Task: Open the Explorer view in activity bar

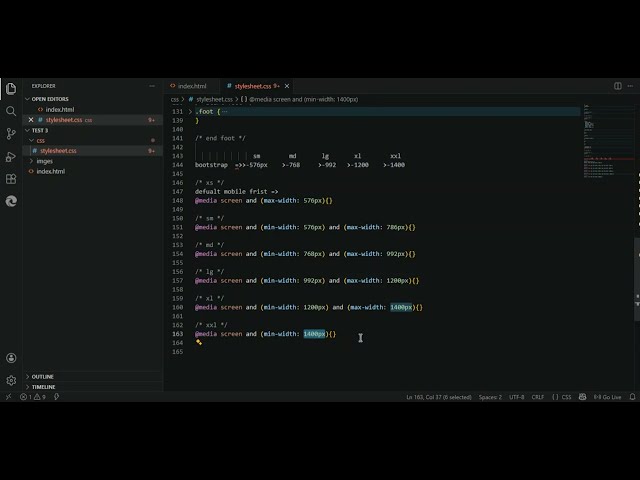Action: point(11,89)
